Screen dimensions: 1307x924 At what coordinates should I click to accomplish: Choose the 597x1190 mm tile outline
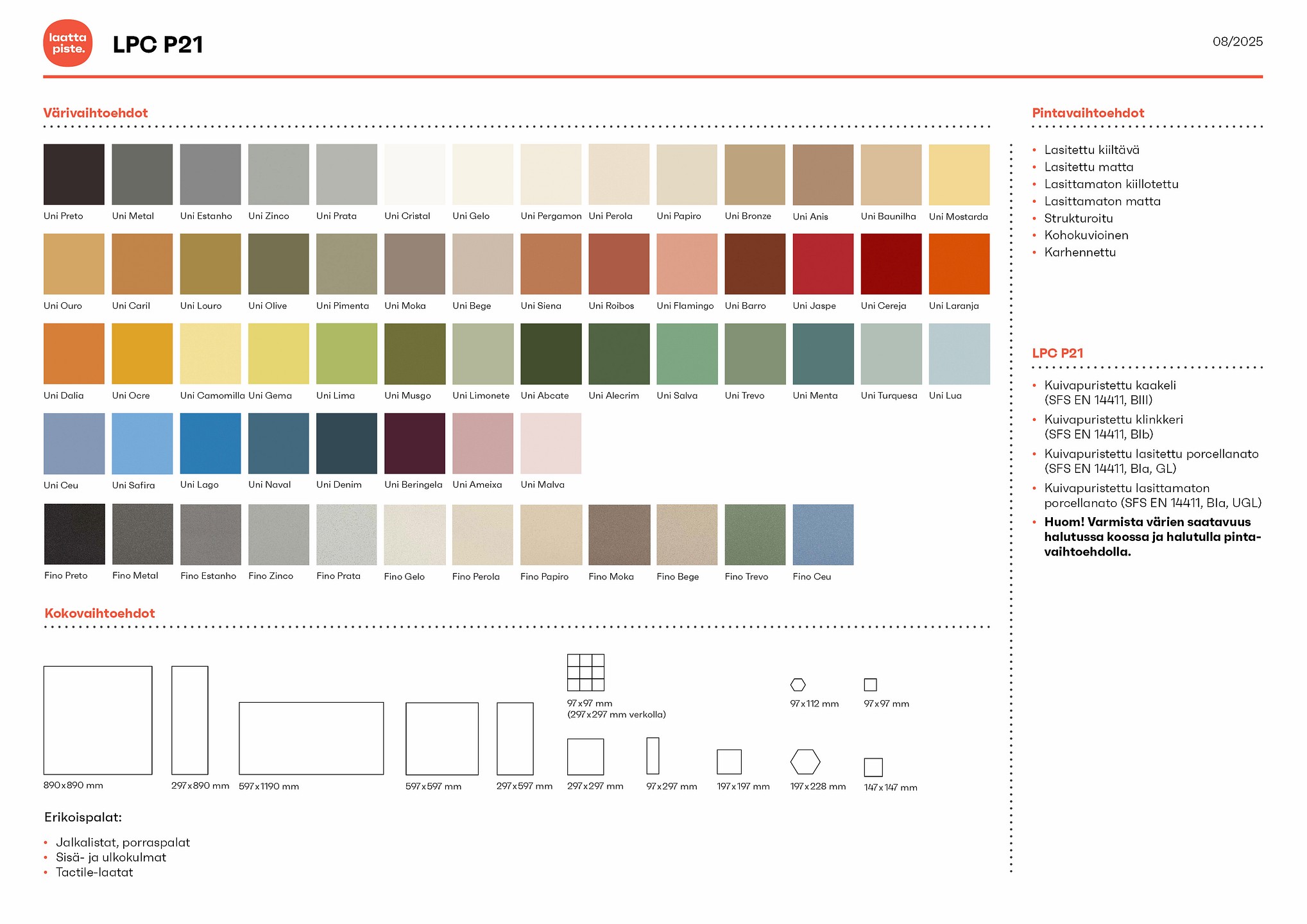pyautogui.click(x=311, y=738)
